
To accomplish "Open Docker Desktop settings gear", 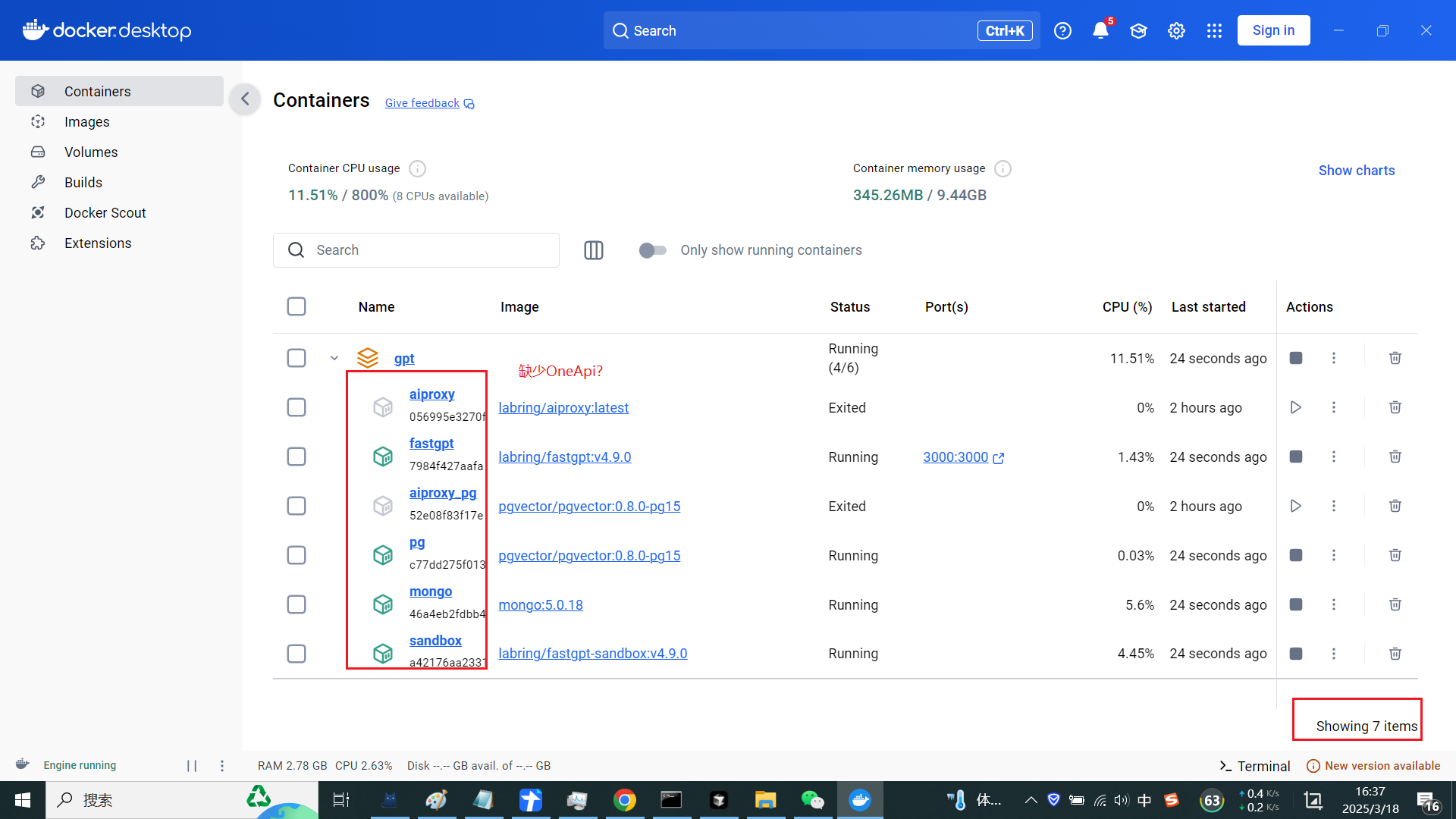I will pos(1176,30).
